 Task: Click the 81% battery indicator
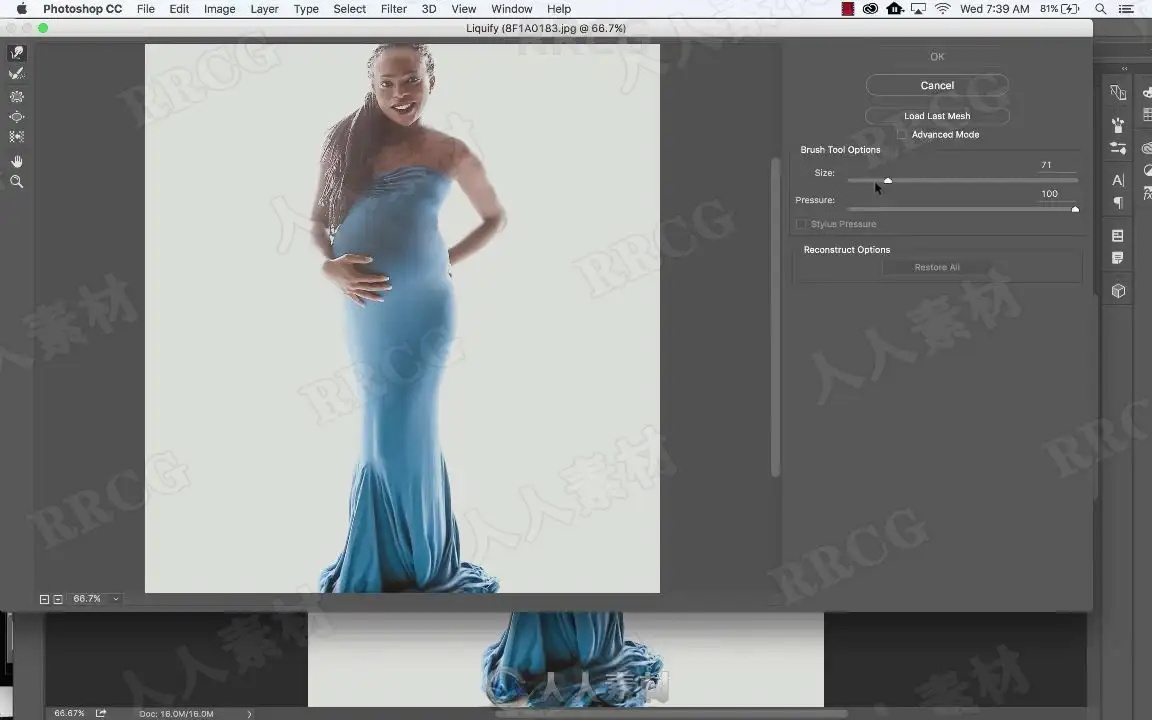pyautogui.click(x=1059, y=9)
